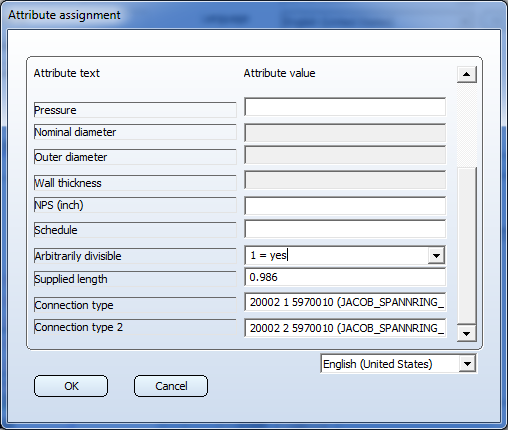Click the Supplied length field showing 0.986

pyautogui.click(x=345, y=277)
